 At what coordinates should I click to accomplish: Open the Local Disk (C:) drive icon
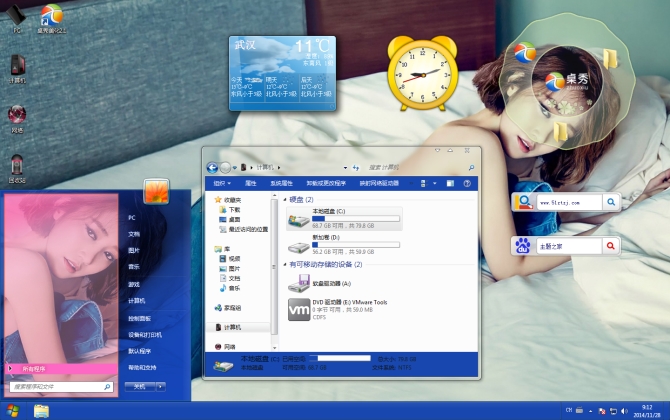(299, 218)
